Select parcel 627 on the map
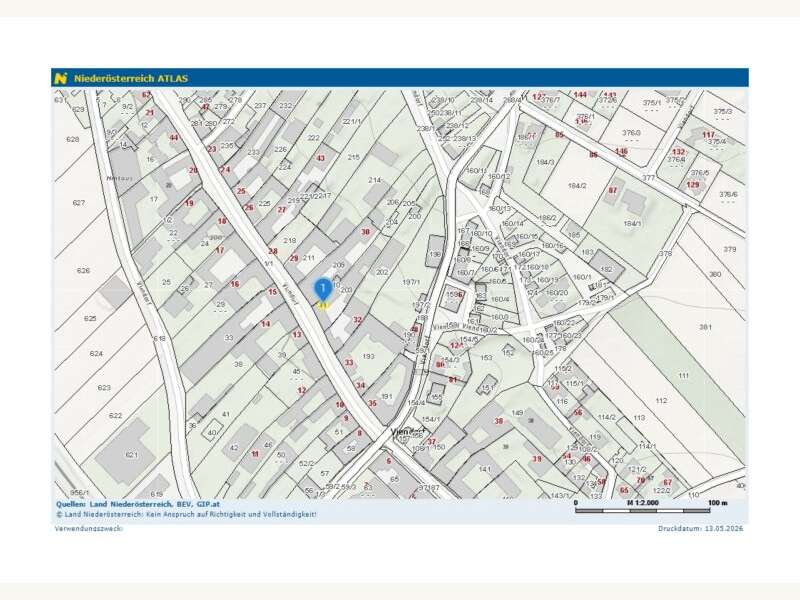 [79, 203]
